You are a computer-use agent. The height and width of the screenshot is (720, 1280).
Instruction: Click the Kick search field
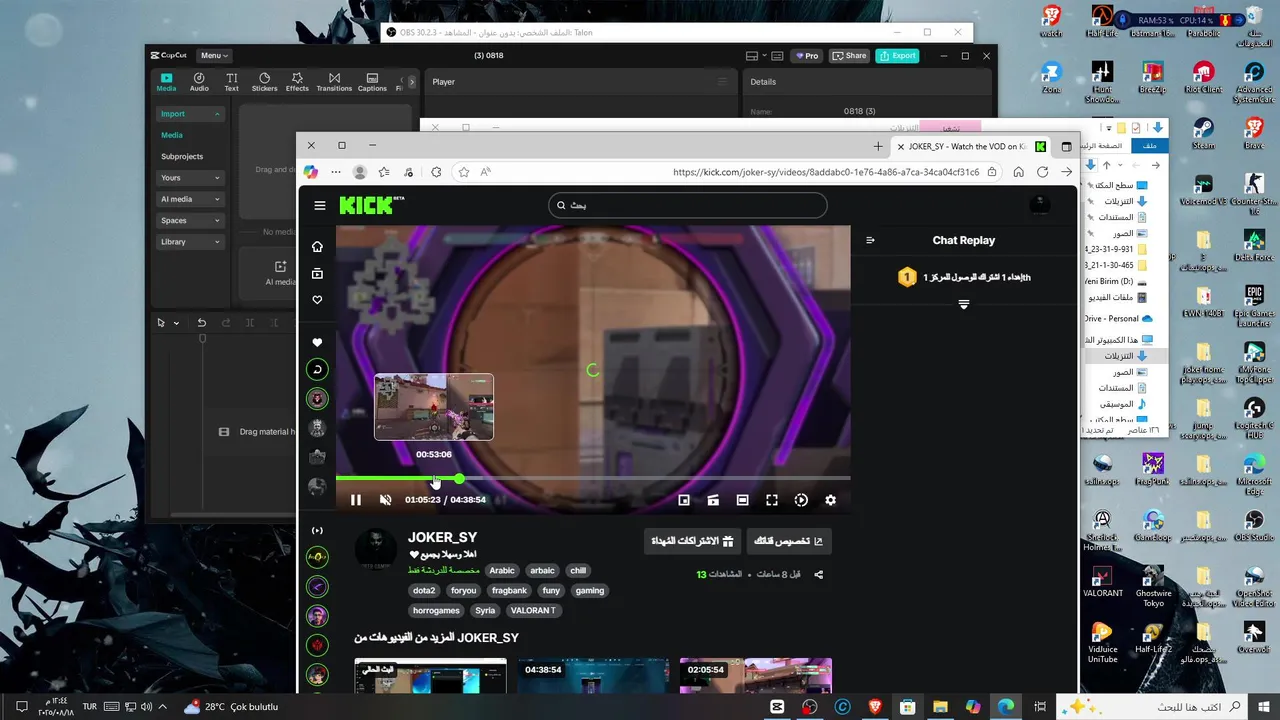coord(688,205)
